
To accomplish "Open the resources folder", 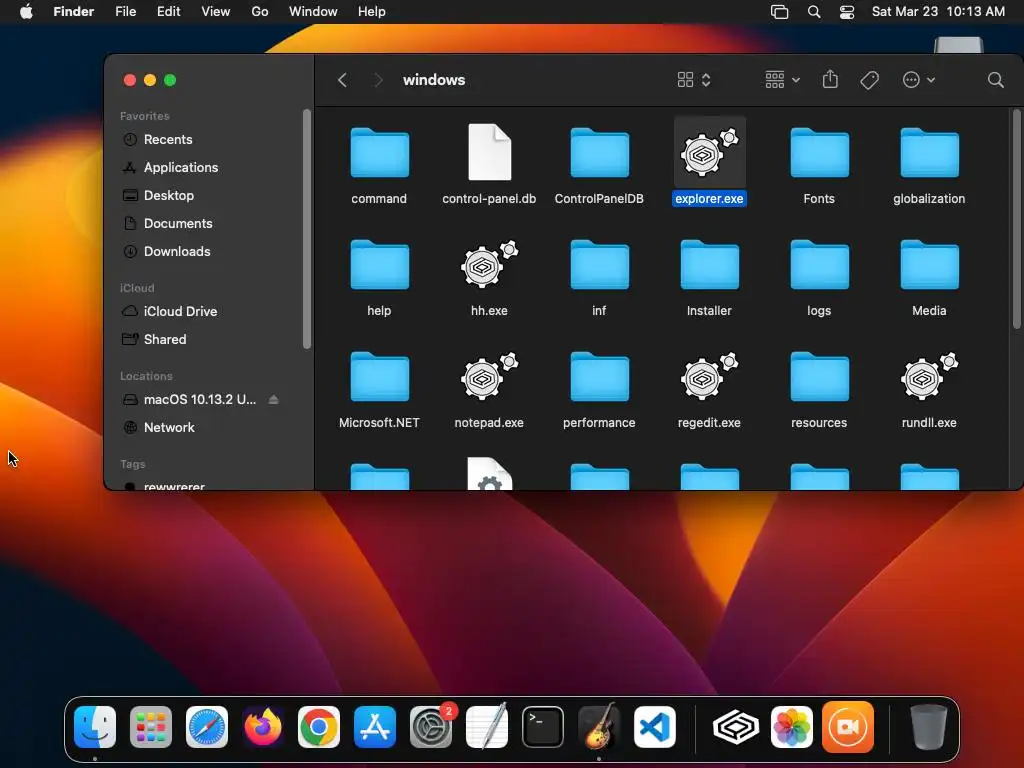I will click(819, 377).
